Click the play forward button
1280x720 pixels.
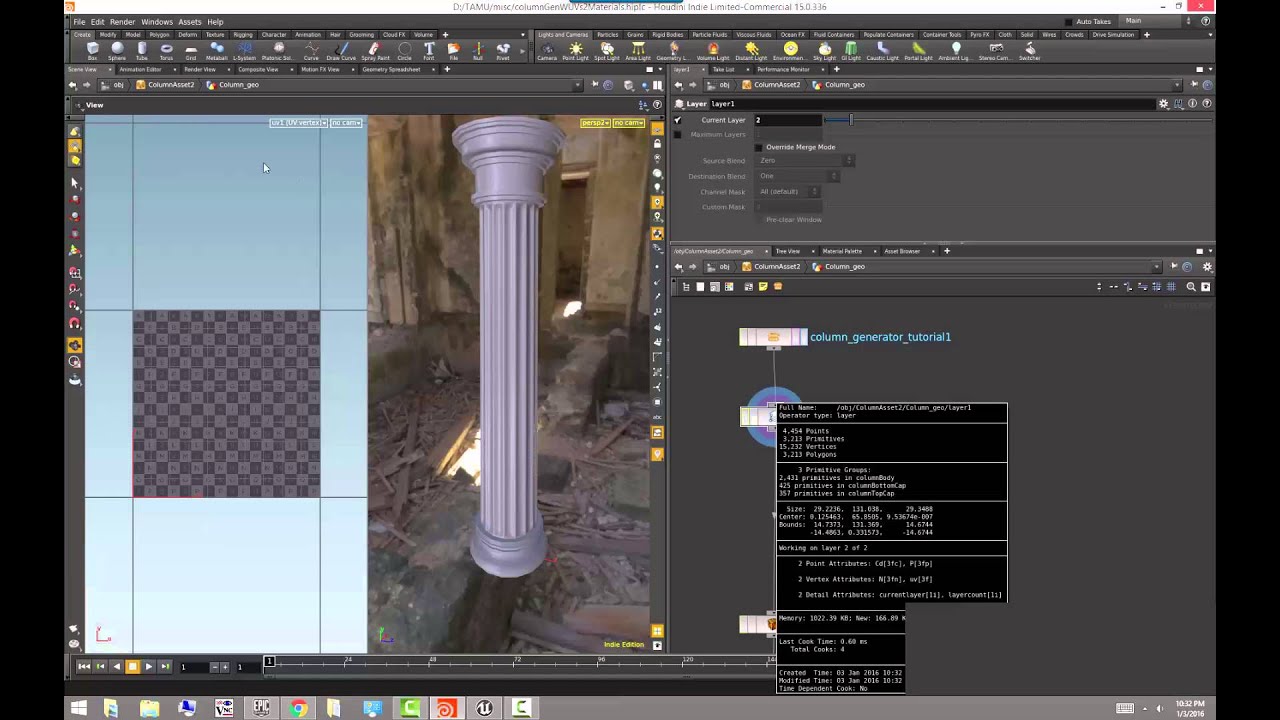pos(149,666)
